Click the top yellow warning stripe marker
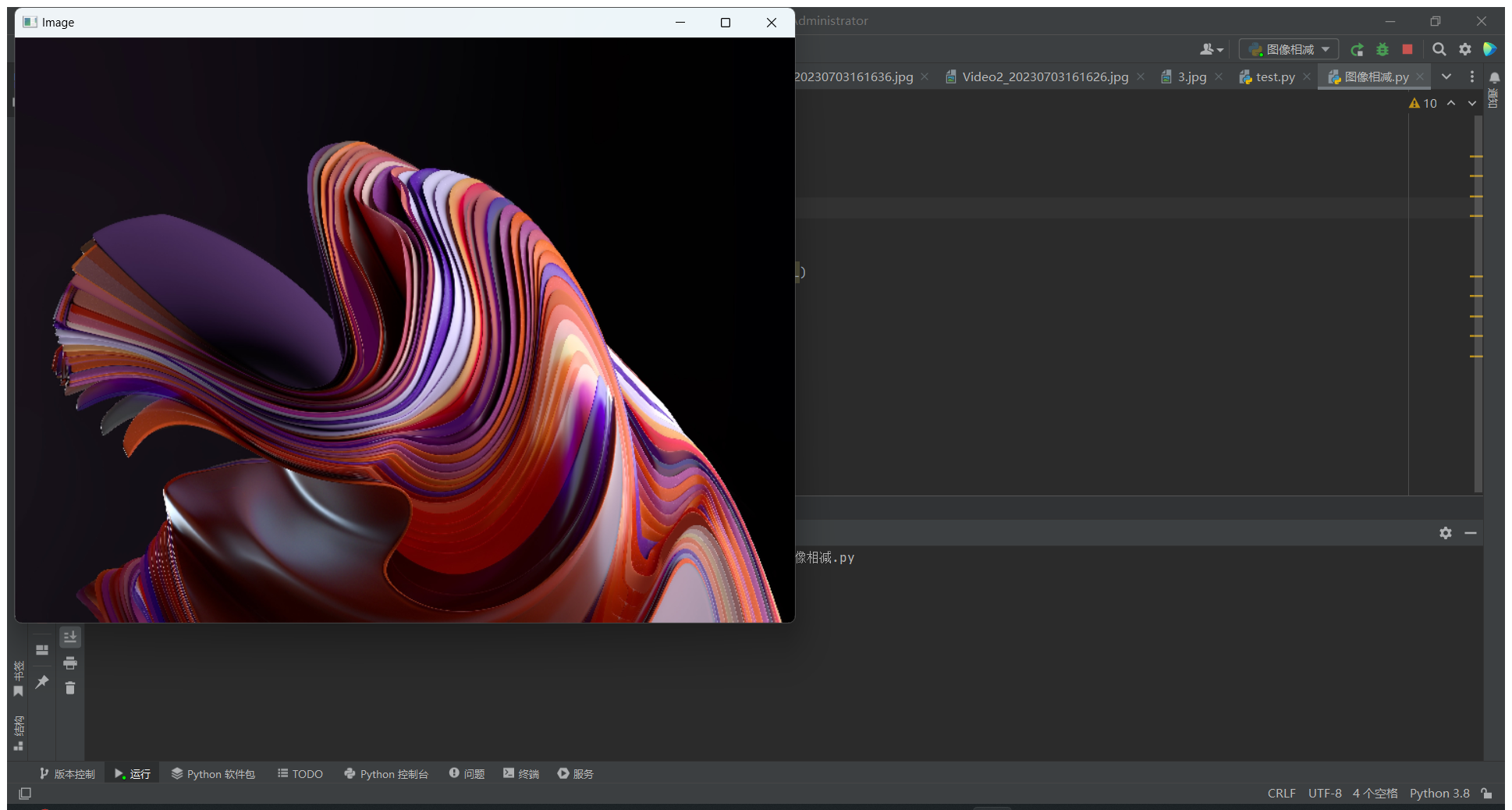 click(x=1476, y=157)
